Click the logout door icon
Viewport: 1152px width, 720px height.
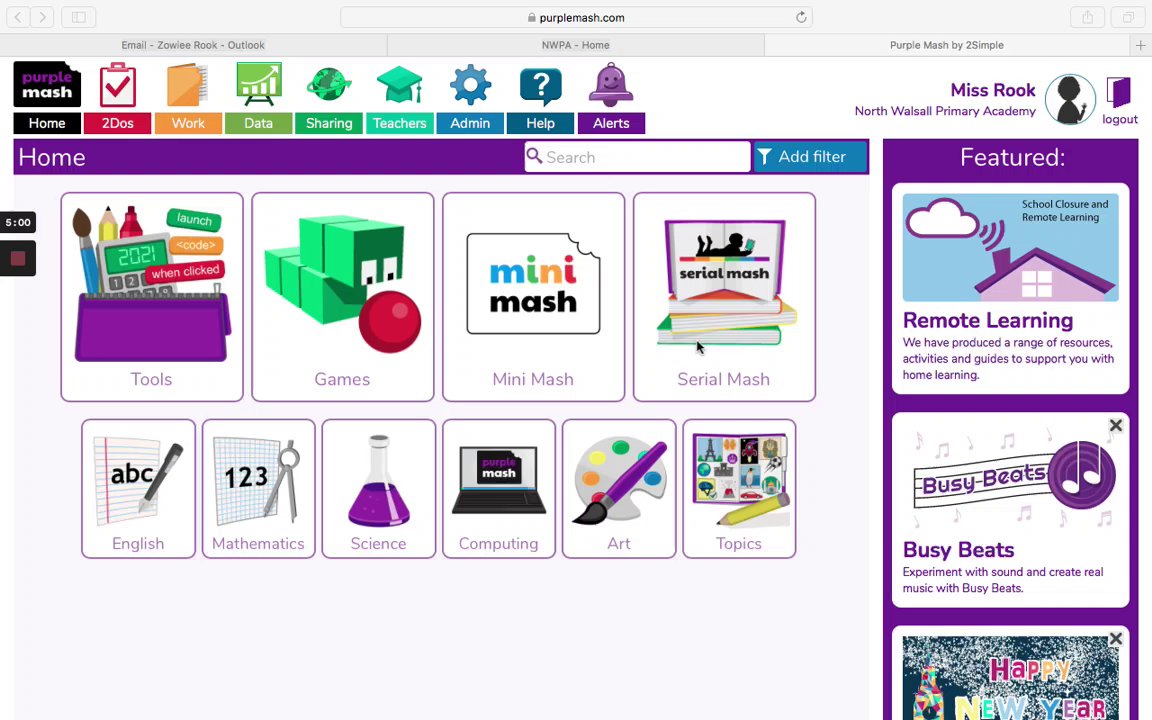point(1119,93)
